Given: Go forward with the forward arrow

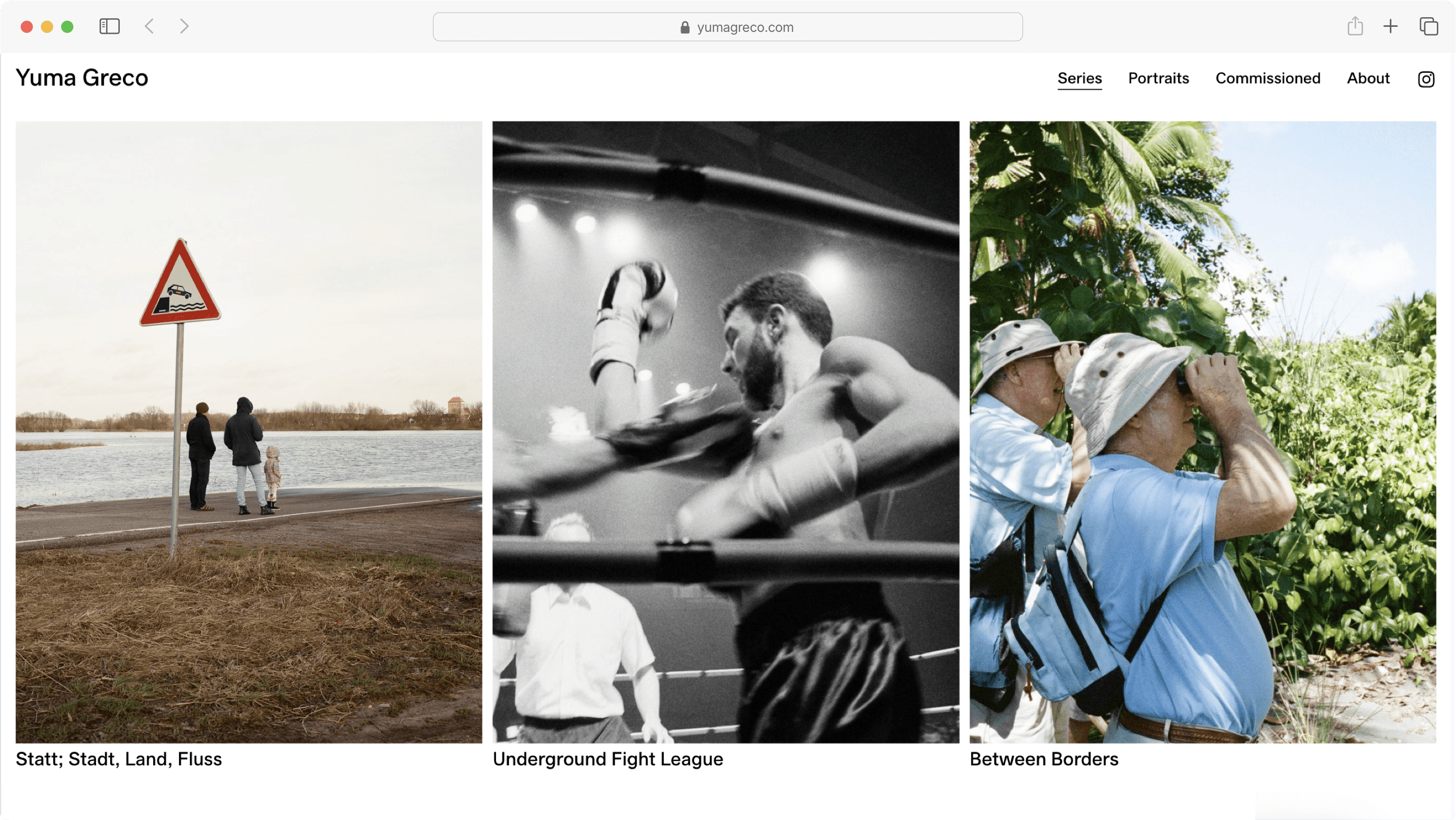Looking at the screenshot, I should point(184,26).
